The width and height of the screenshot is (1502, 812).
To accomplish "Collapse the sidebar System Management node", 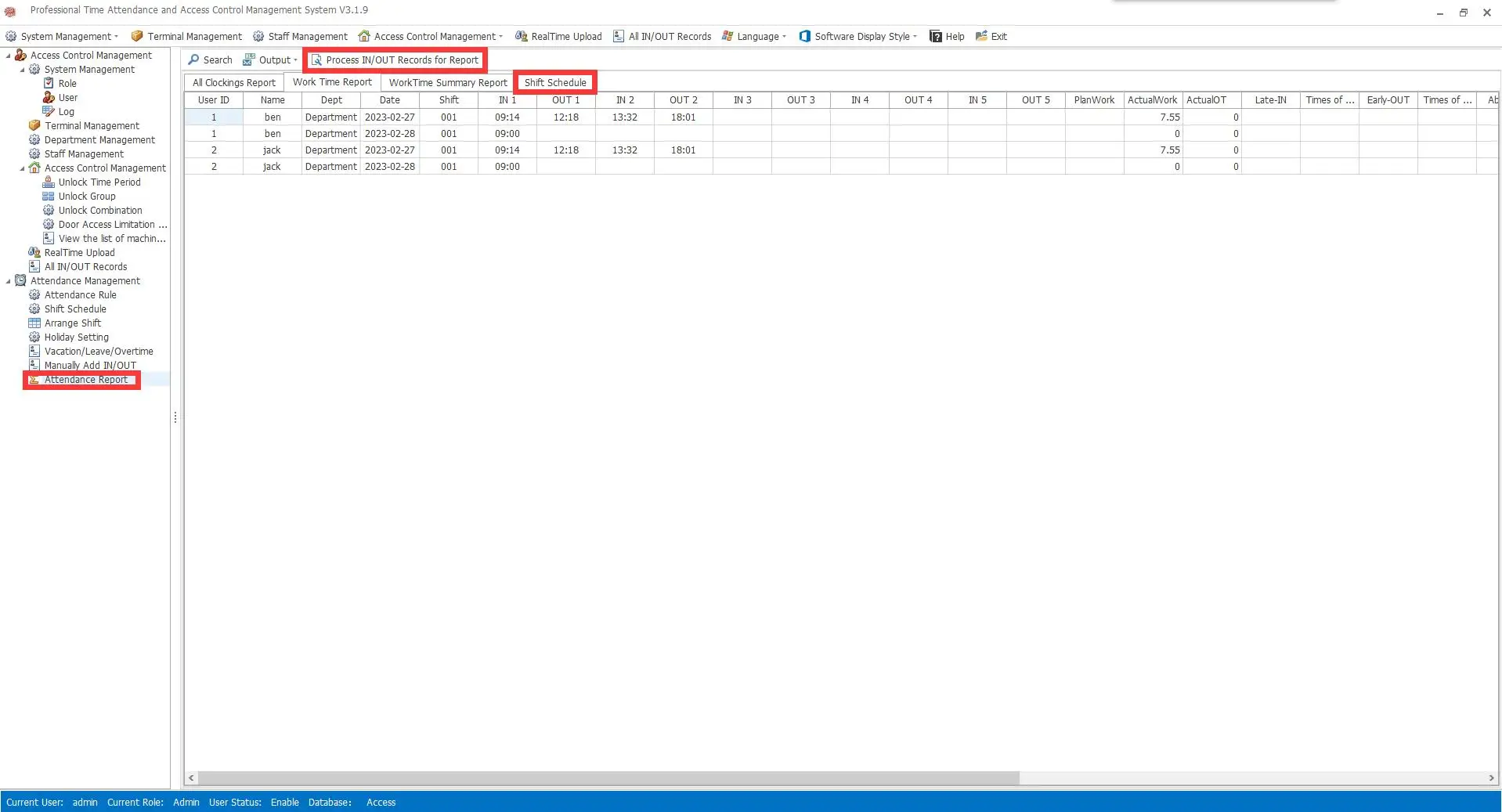I will click(x=23, y=70).
